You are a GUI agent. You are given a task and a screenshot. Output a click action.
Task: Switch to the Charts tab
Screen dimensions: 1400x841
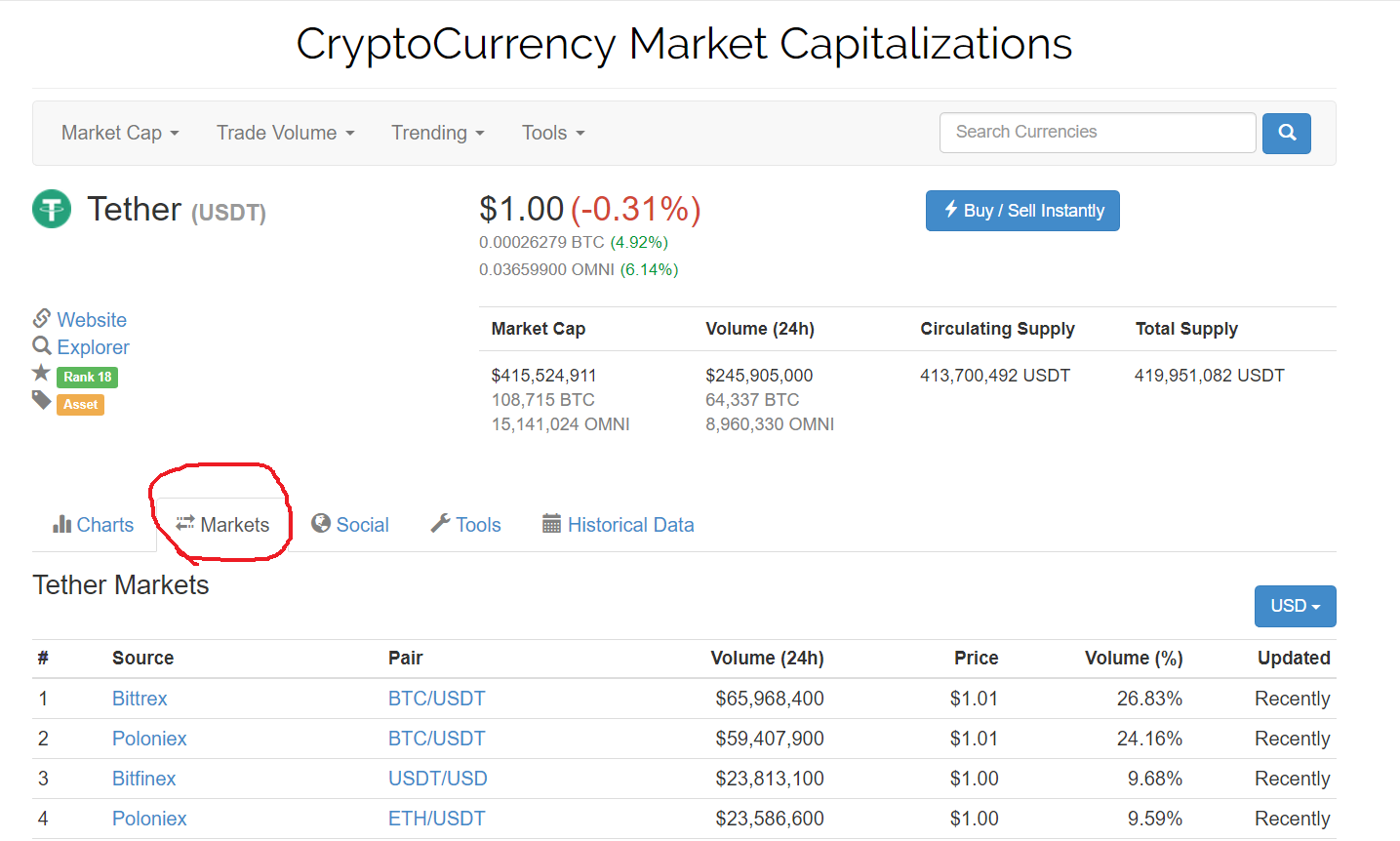coord(94,525)
